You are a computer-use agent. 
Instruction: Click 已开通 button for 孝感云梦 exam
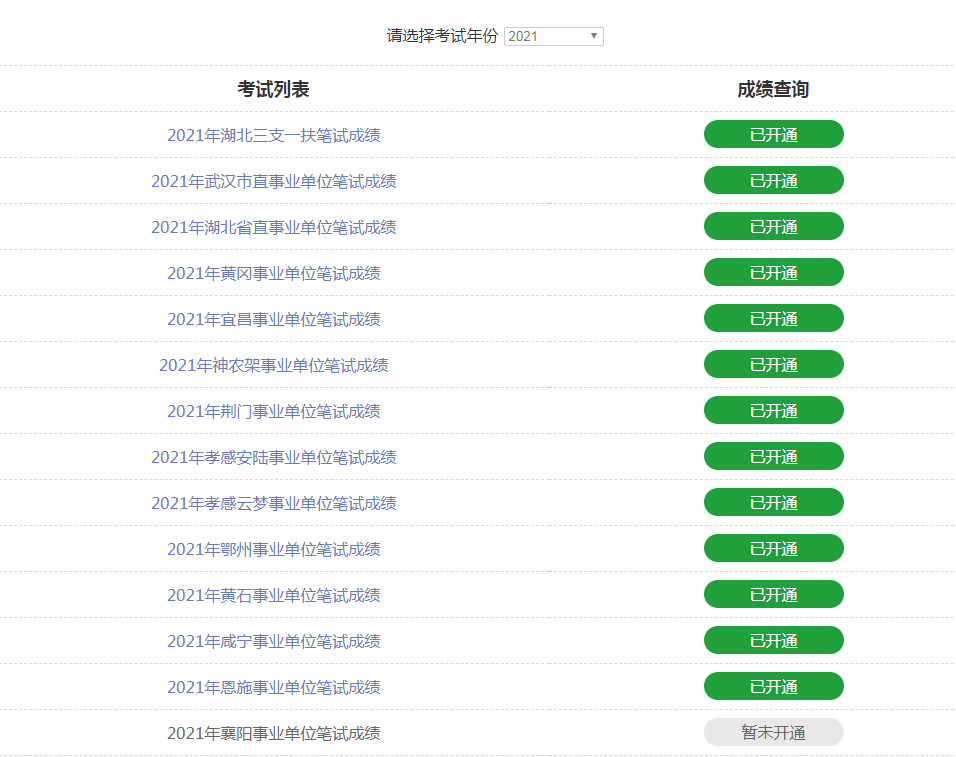point(773,503)
